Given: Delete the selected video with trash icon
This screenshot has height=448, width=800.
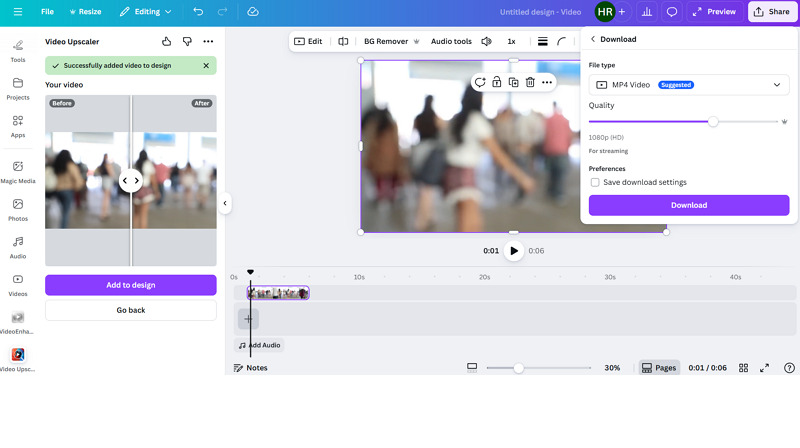Looking at the screenshot, I should point(530,82).
